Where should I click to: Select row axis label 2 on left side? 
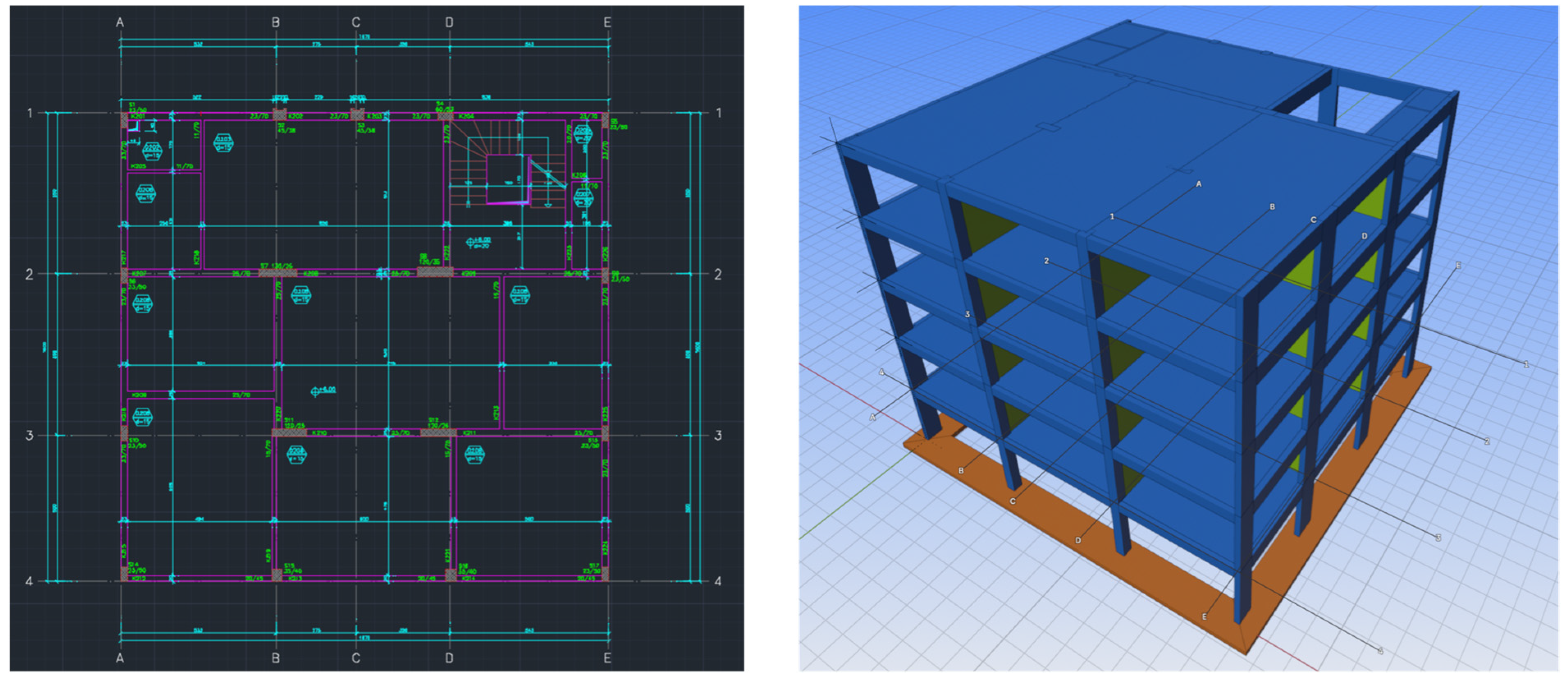click(29, 274)
